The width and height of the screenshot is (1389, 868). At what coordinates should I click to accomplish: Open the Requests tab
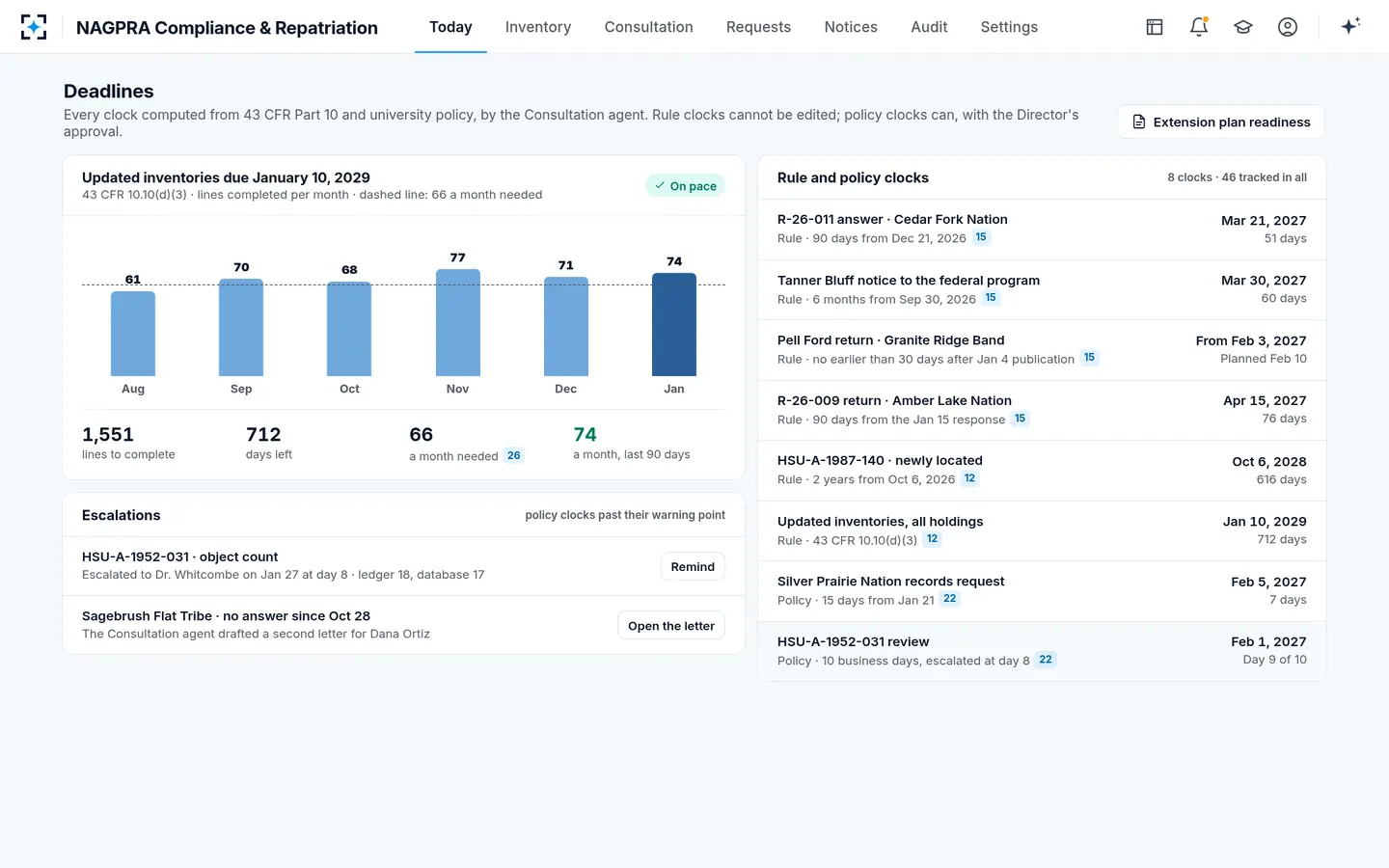point(758,27)
